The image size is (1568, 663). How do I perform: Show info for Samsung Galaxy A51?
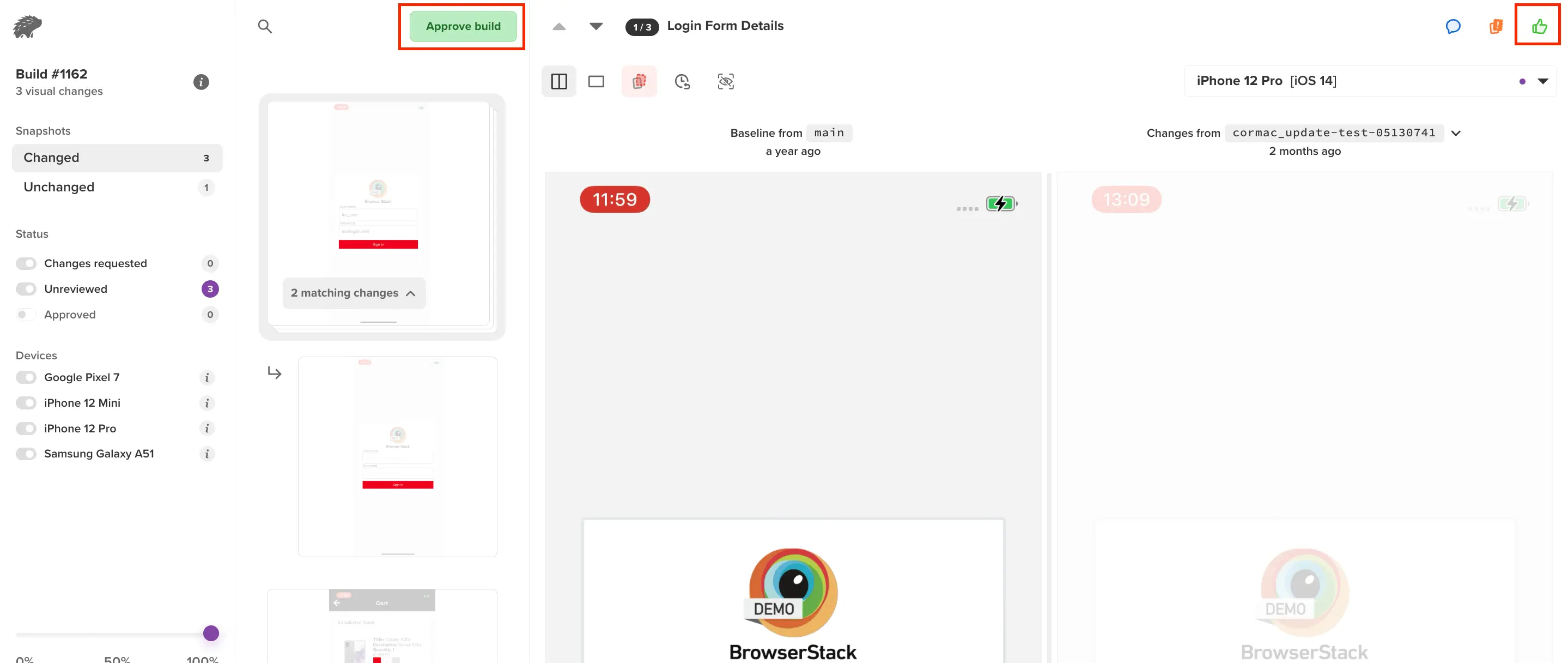tap(207, 454)
